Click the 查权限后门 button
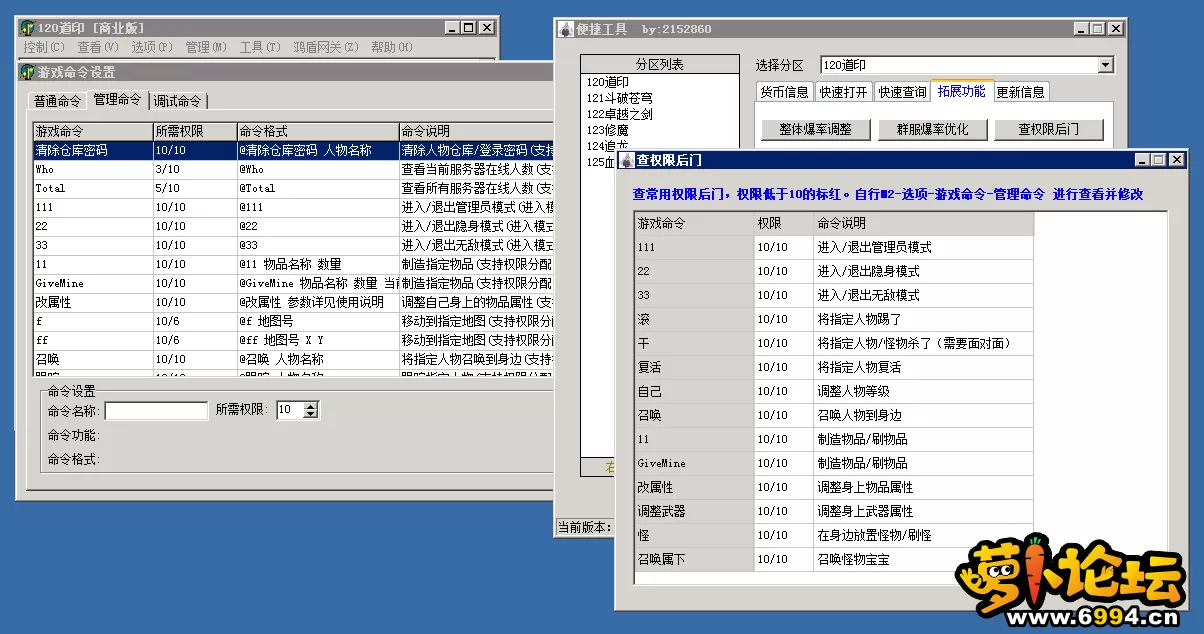Viewport: 1204px width, 634px height. 1048,129
